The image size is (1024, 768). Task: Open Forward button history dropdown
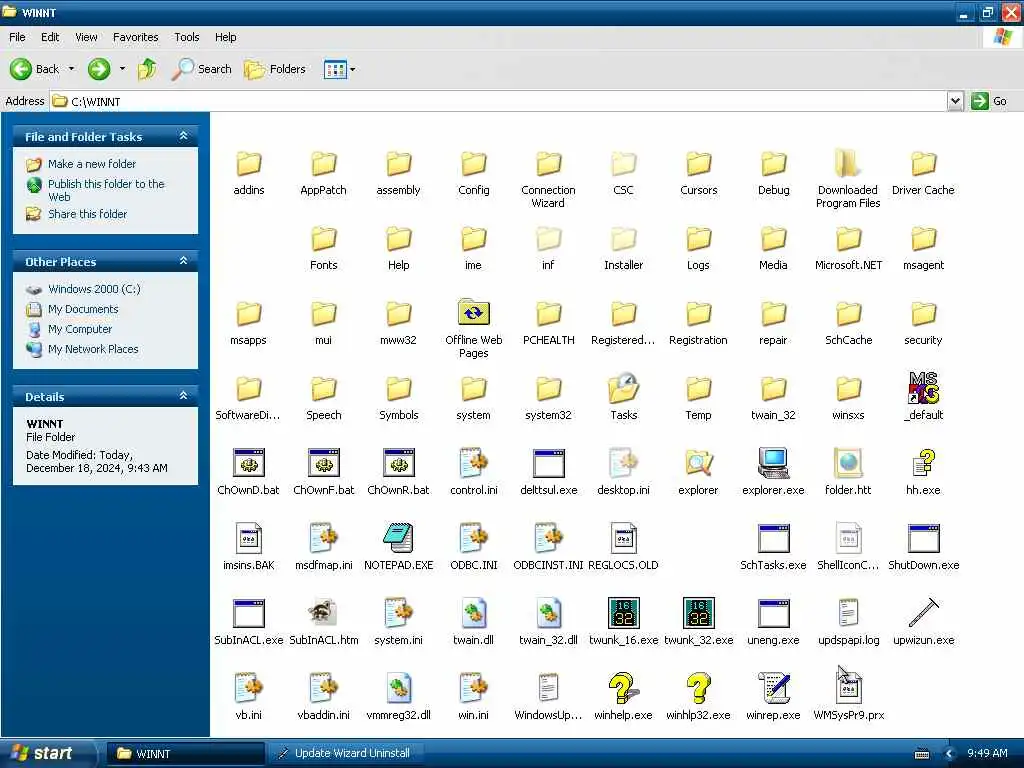coord(122,69)
